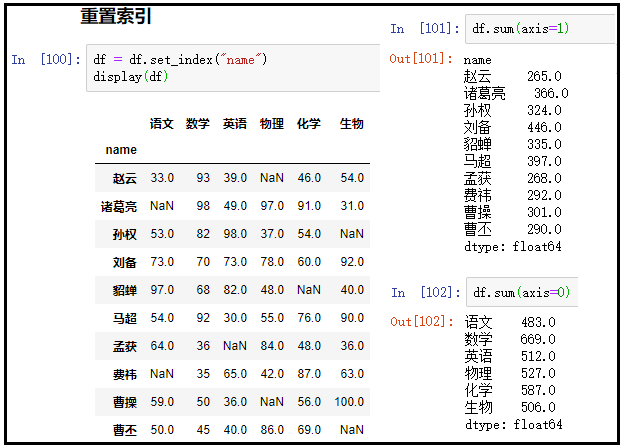Click 诸葛亮's NaN 语文 cell
622x447 pixels.
click(162, 206)
